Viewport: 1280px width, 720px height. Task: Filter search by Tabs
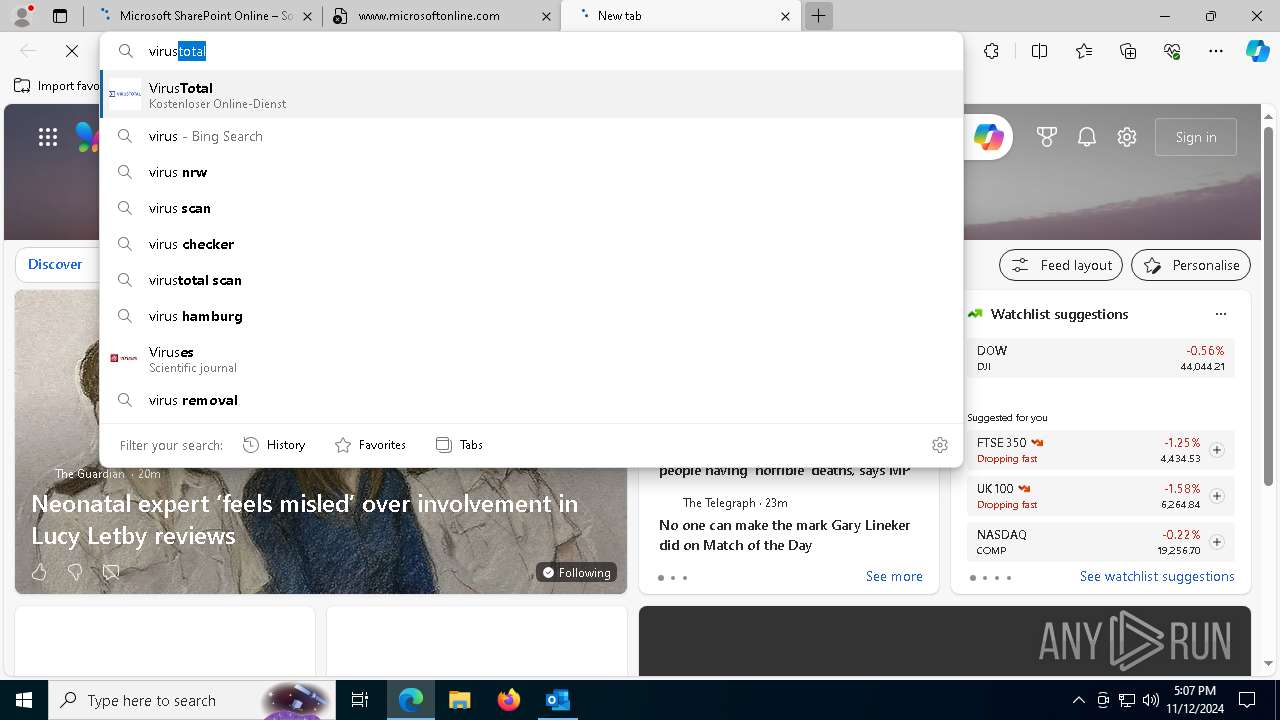pyautogui.click(x=460, y=445)
